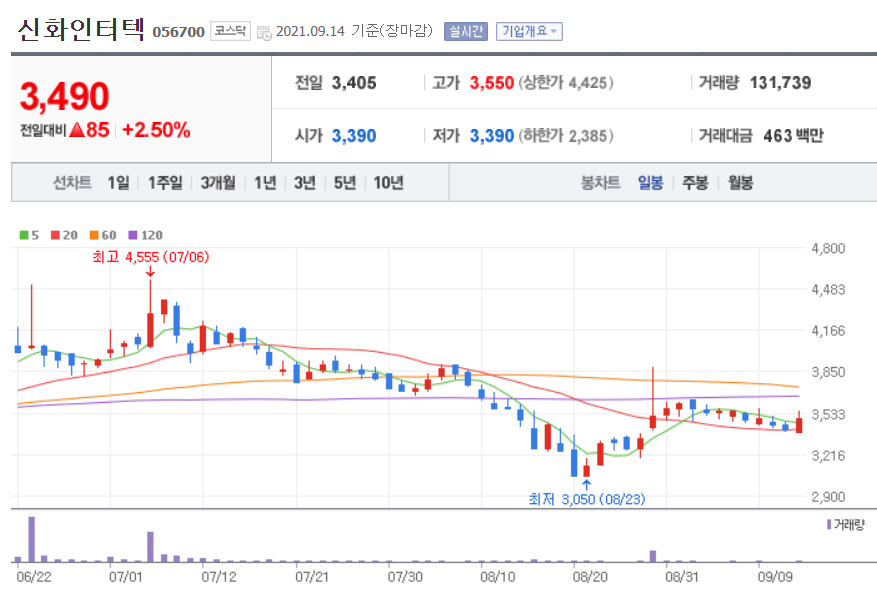Image resolution: width=877 pixels, height=593 pixels.
Task: Click the 선차트 label
Action: [72, 182]
